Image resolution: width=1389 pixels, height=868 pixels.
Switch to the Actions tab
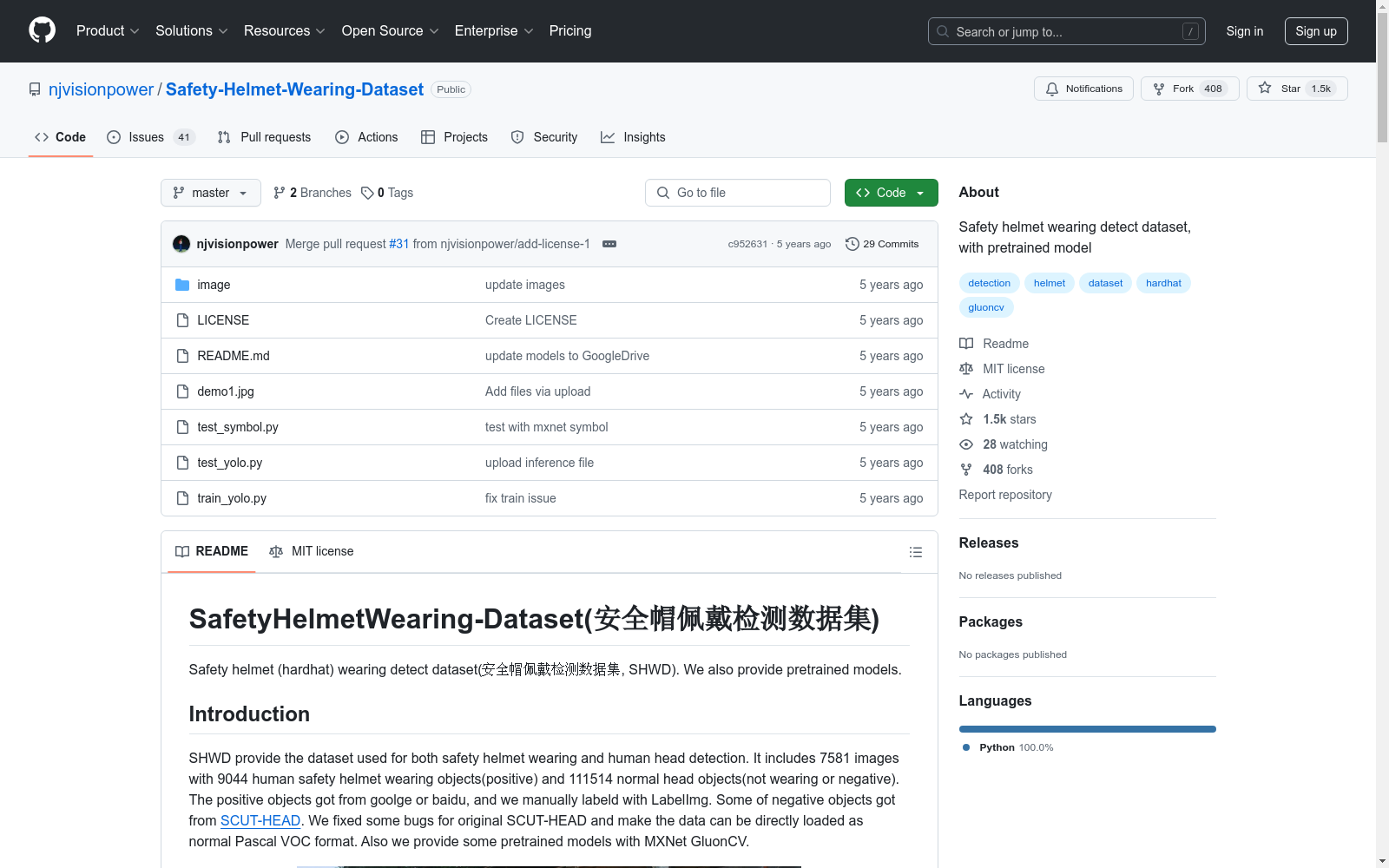point(366,137)
